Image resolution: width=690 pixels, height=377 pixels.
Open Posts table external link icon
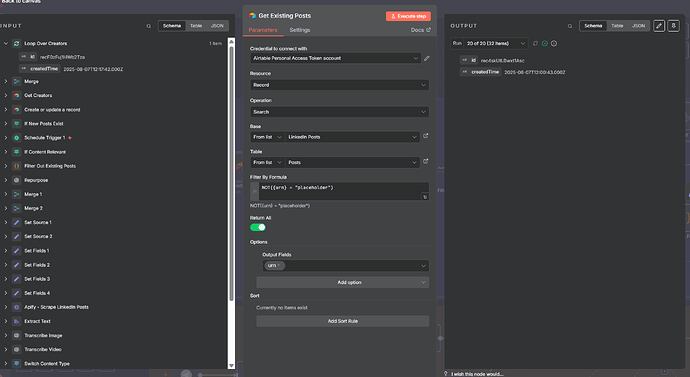coord(426,162)
